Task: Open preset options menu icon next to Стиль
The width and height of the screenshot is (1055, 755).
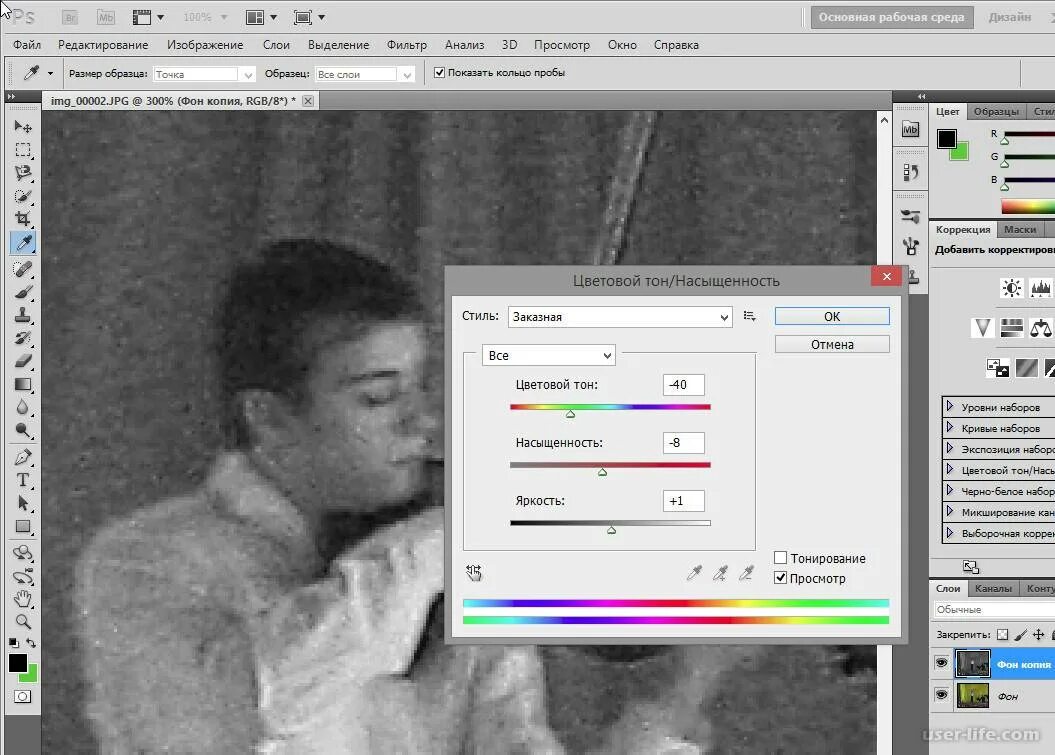Action: 750,316
